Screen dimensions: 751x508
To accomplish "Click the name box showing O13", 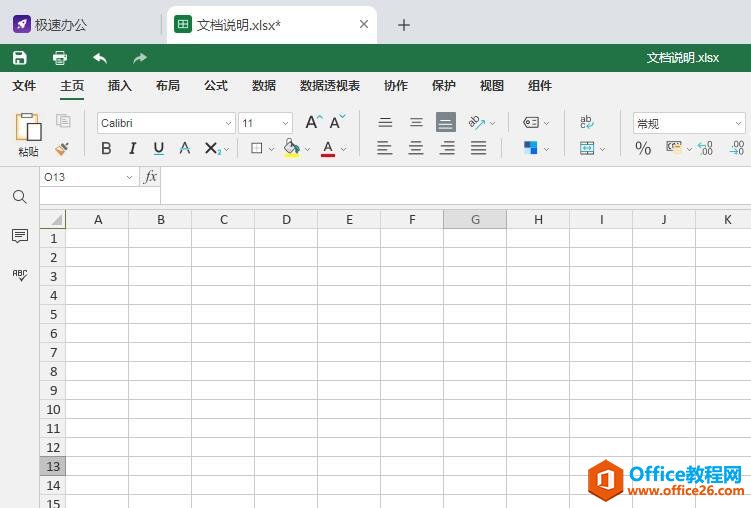I will [89, 177].
